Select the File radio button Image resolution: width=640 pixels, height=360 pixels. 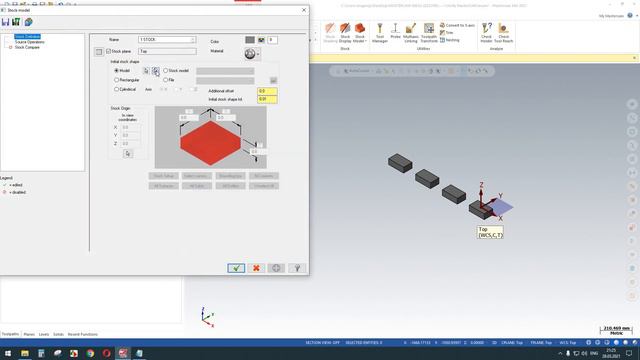(x=165, y=80)
